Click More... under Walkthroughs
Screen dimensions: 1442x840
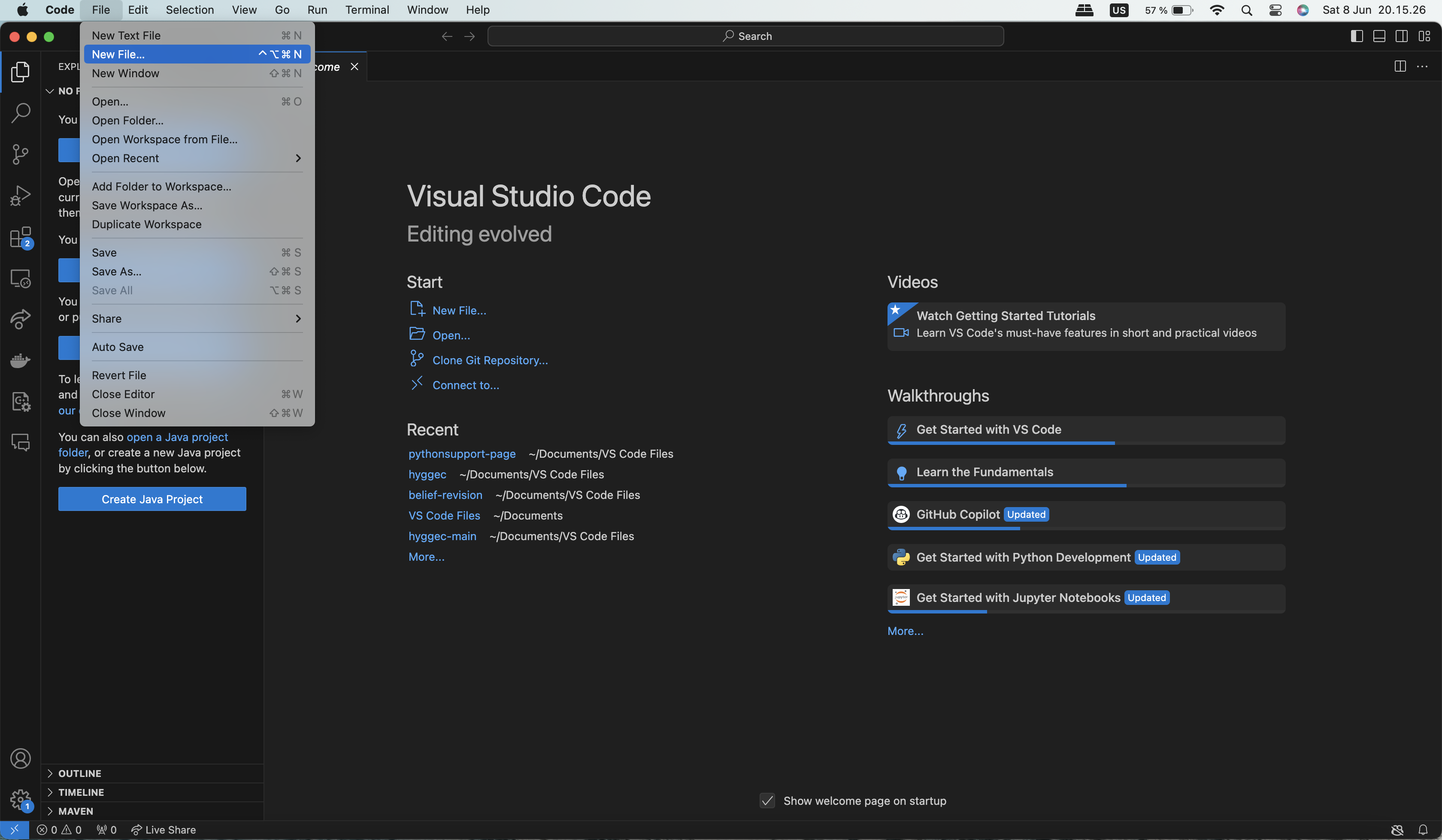(x=905, y=631)
